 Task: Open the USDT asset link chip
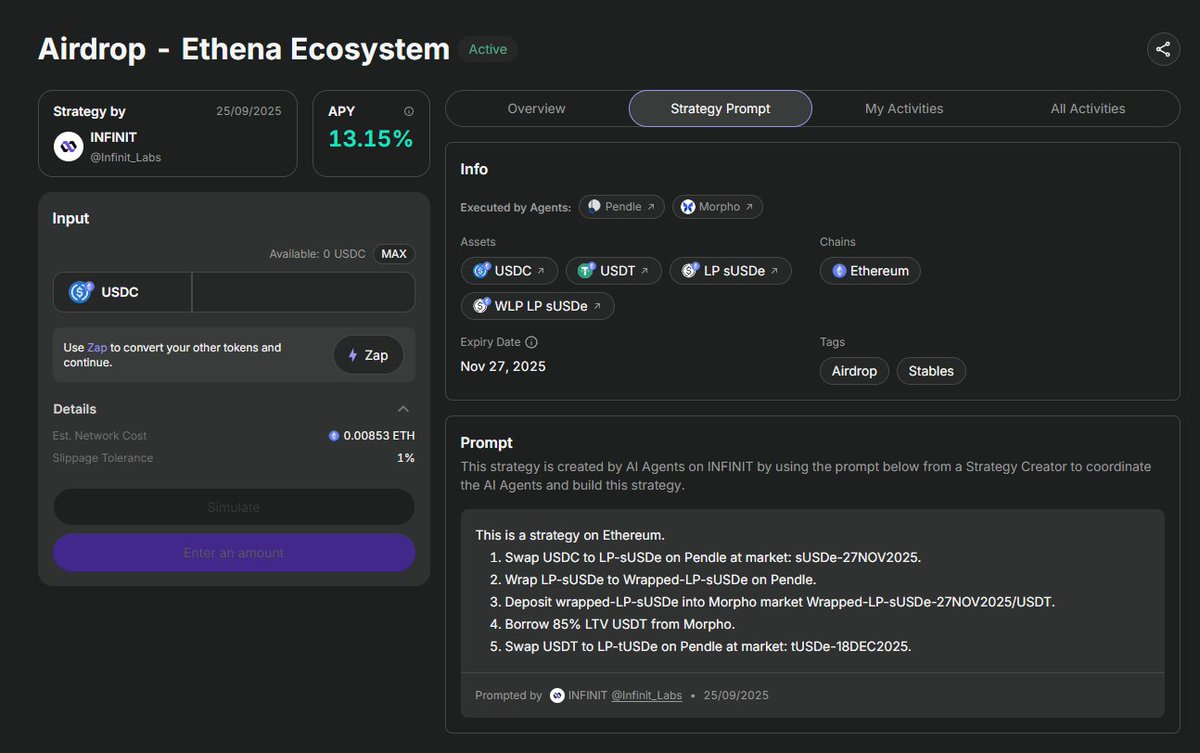click(x=614, y=271)
